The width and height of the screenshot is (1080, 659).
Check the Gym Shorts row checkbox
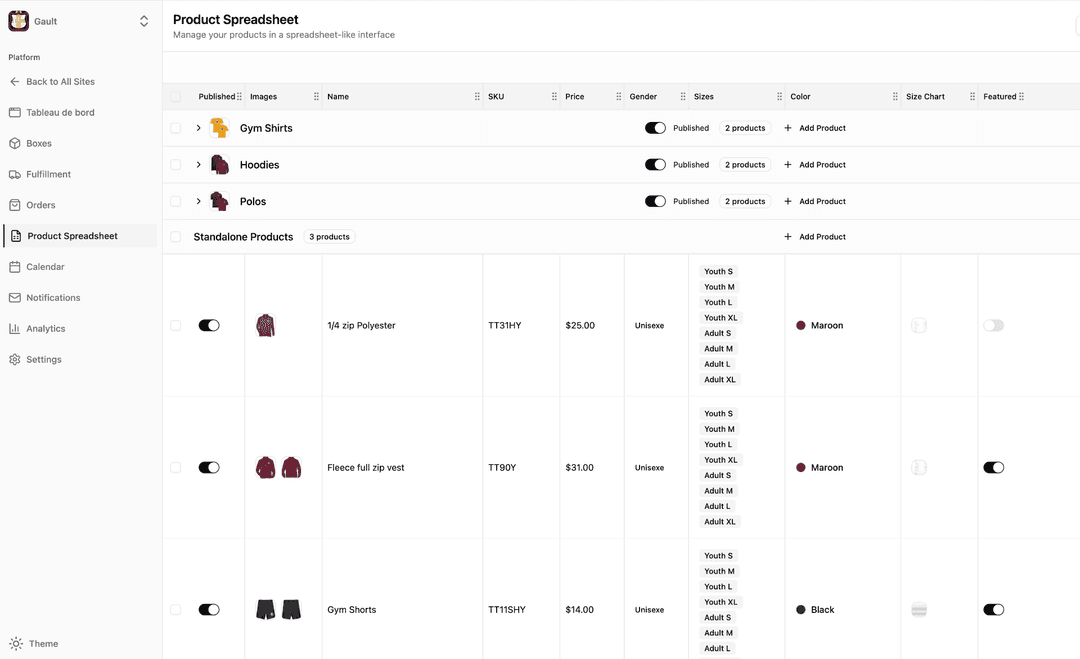pos(176,610)
